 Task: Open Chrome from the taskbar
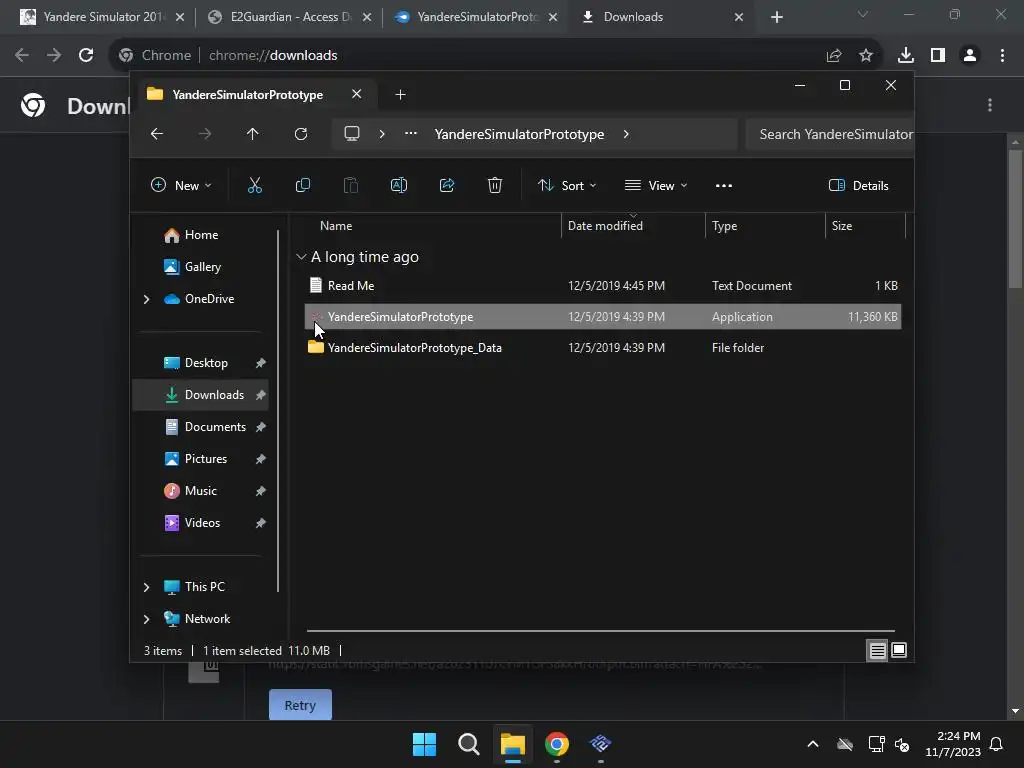[x=557, y=744]
